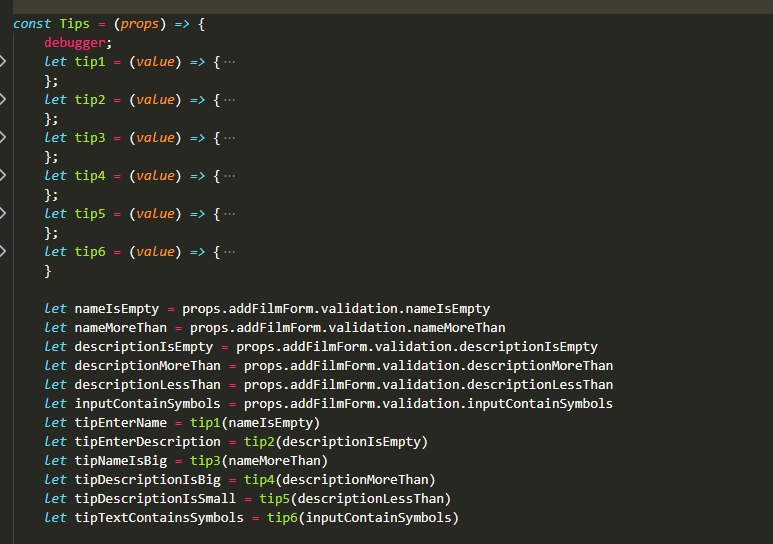
Task: Click the 'tip5(descriptionLessThan)' function call
Action: 355,499
